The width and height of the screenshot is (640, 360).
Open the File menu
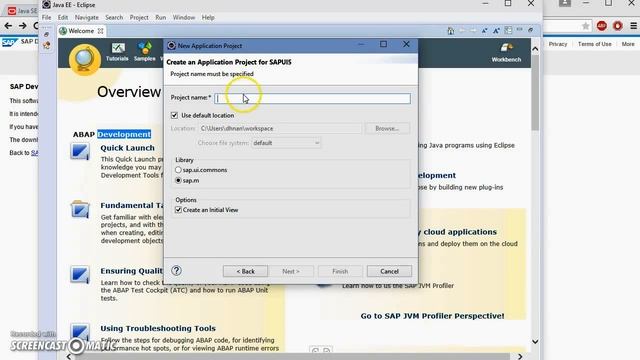(x=47, y=18)
